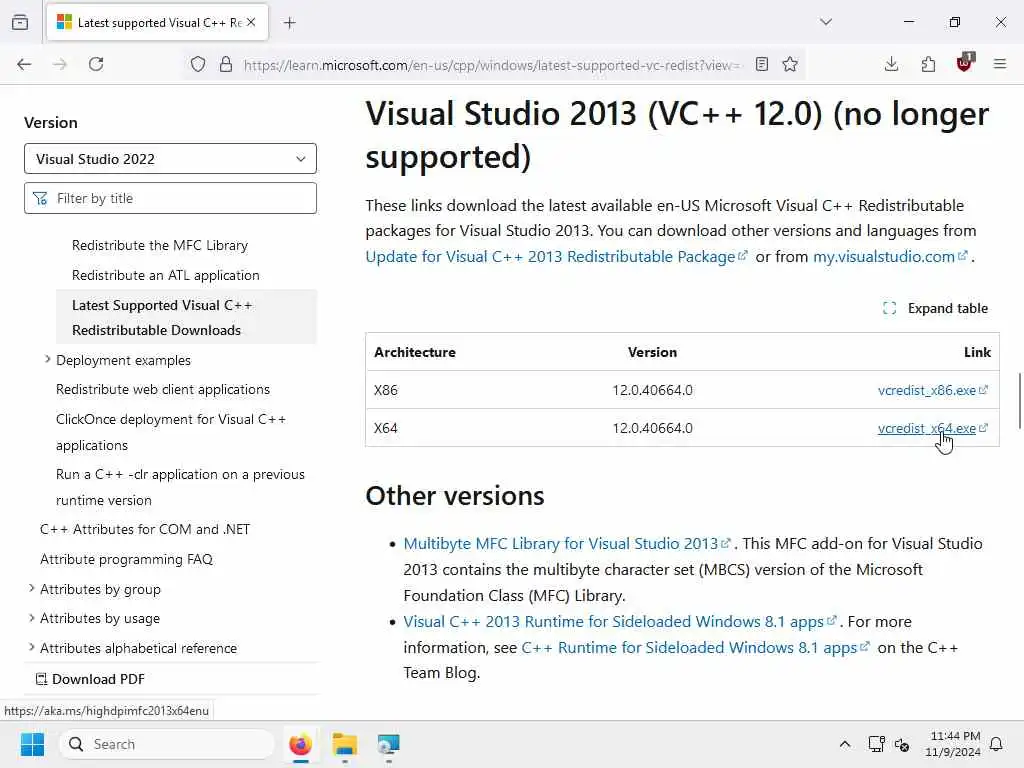Viewport: 1024px width, 768px height.
Task: Close the Latest supported Visual C++ tab
Action: click(251, 22)
